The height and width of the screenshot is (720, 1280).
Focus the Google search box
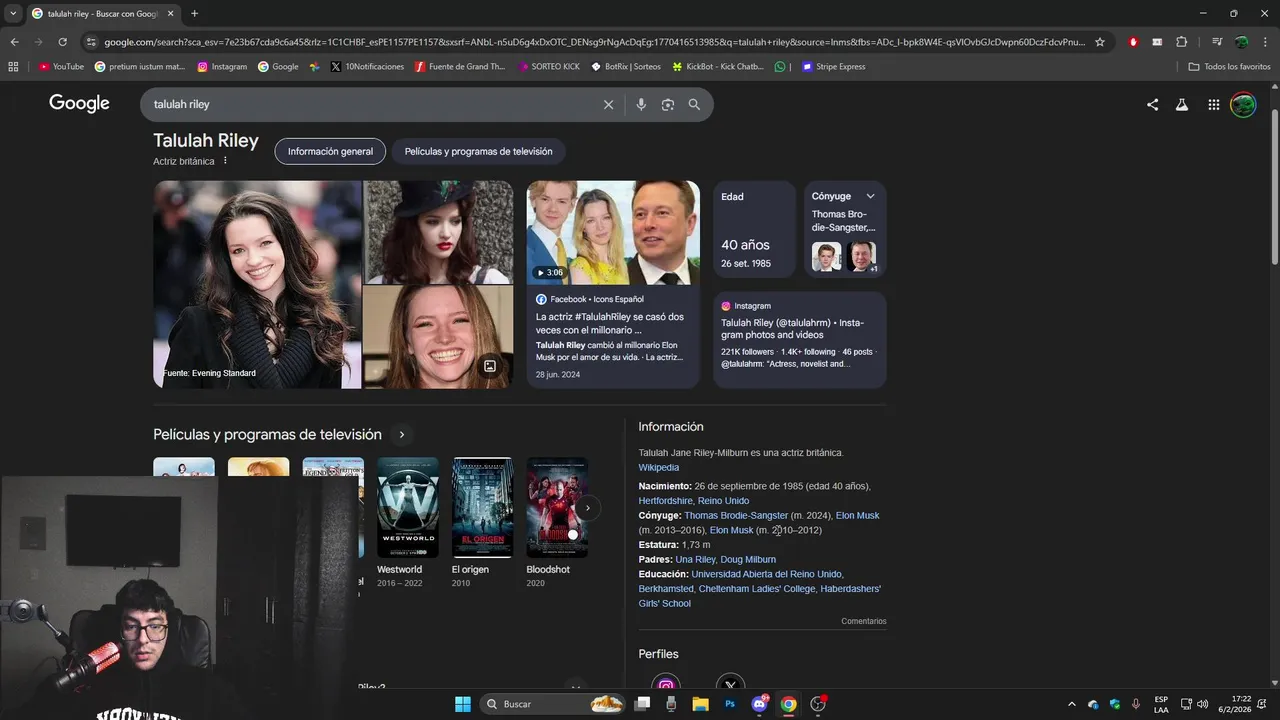(370, 105)
